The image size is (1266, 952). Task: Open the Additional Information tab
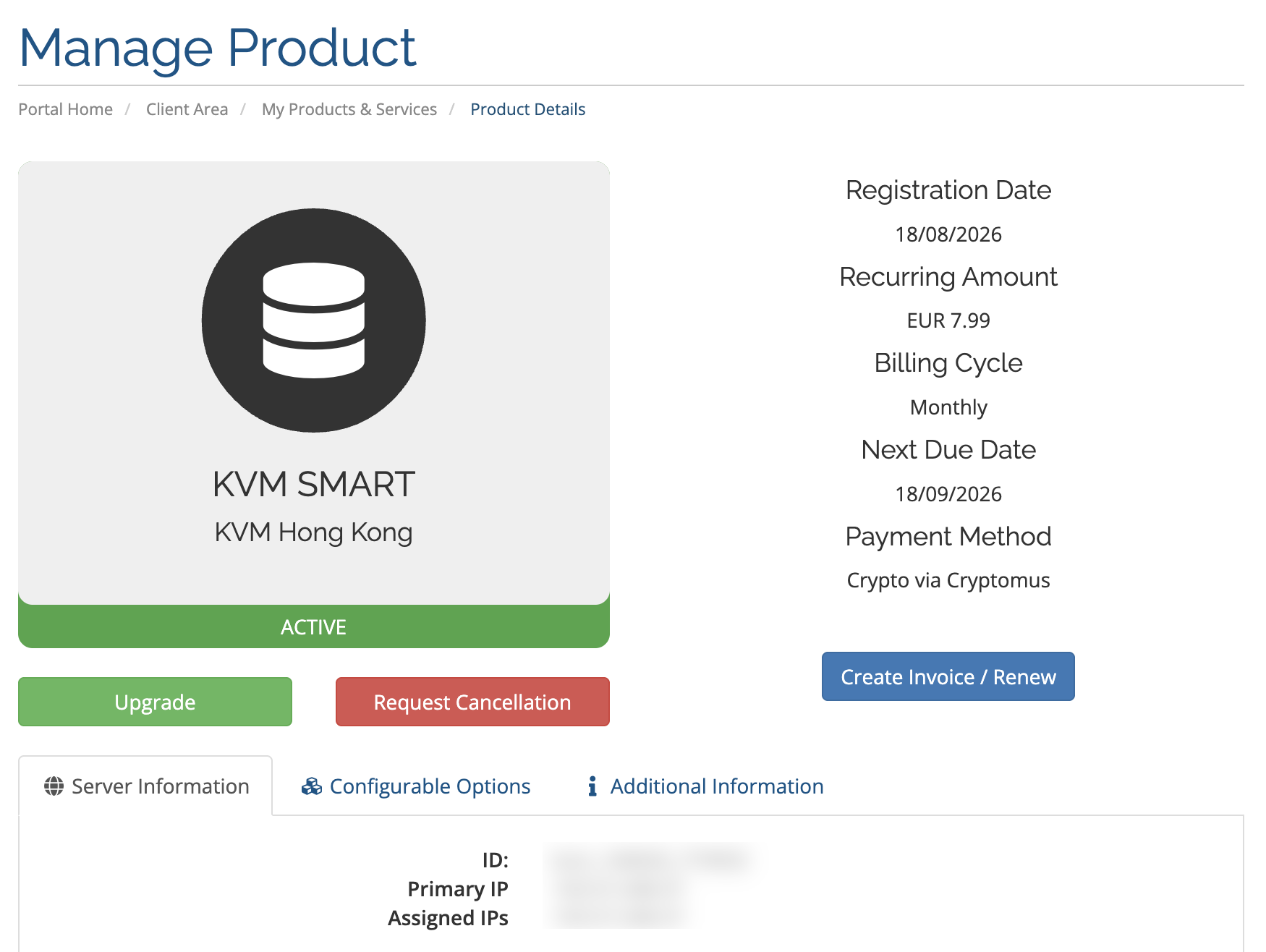coord(705,786)
